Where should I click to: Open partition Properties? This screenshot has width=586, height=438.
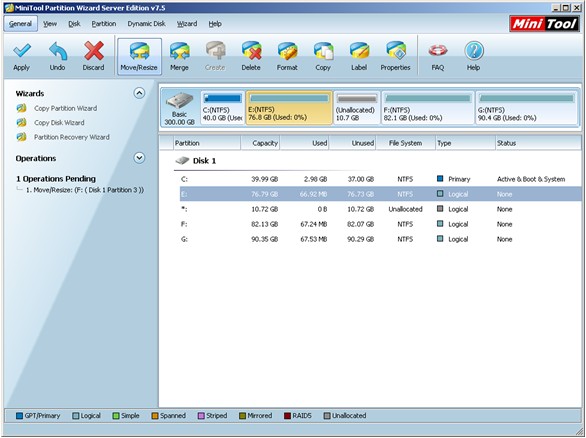(x=395, y=56)
